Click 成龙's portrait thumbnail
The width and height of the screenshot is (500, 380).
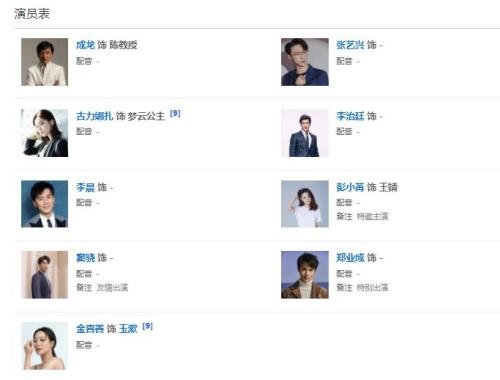(x=45, y=62)
